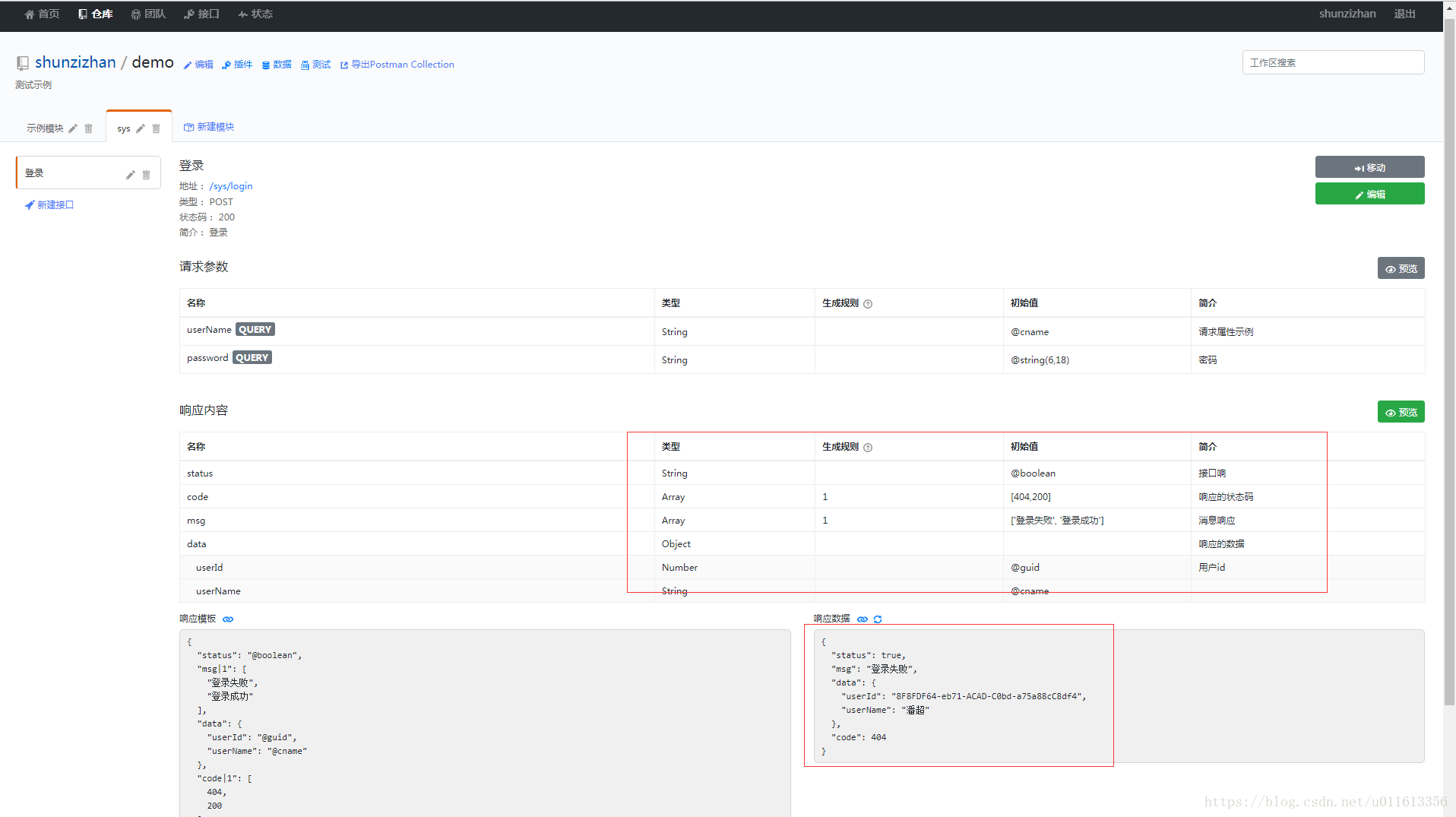Preview the 响应内容 section
This screenshot has height=817, width=1456.
click(x=1401, y=412)
